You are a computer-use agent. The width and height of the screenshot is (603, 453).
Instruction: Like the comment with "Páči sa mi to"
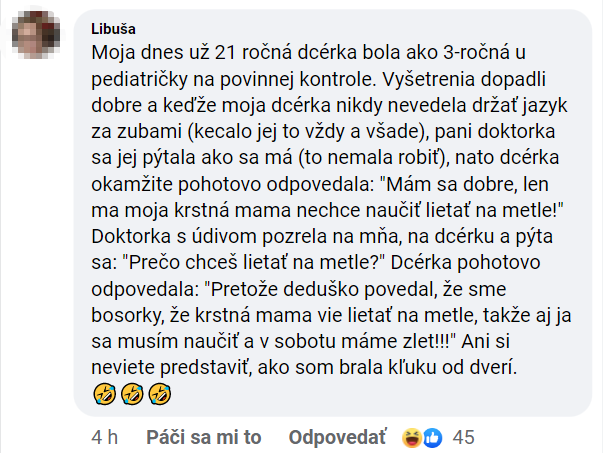[x=204, y=437]
